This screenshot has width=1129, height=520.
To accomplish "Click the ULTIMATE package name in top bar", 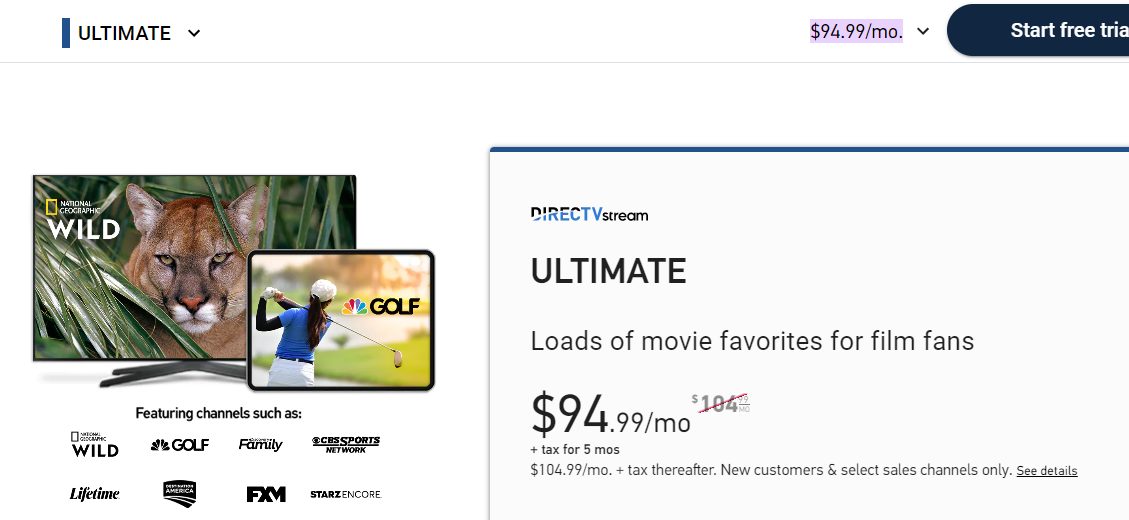I will 124,33.
